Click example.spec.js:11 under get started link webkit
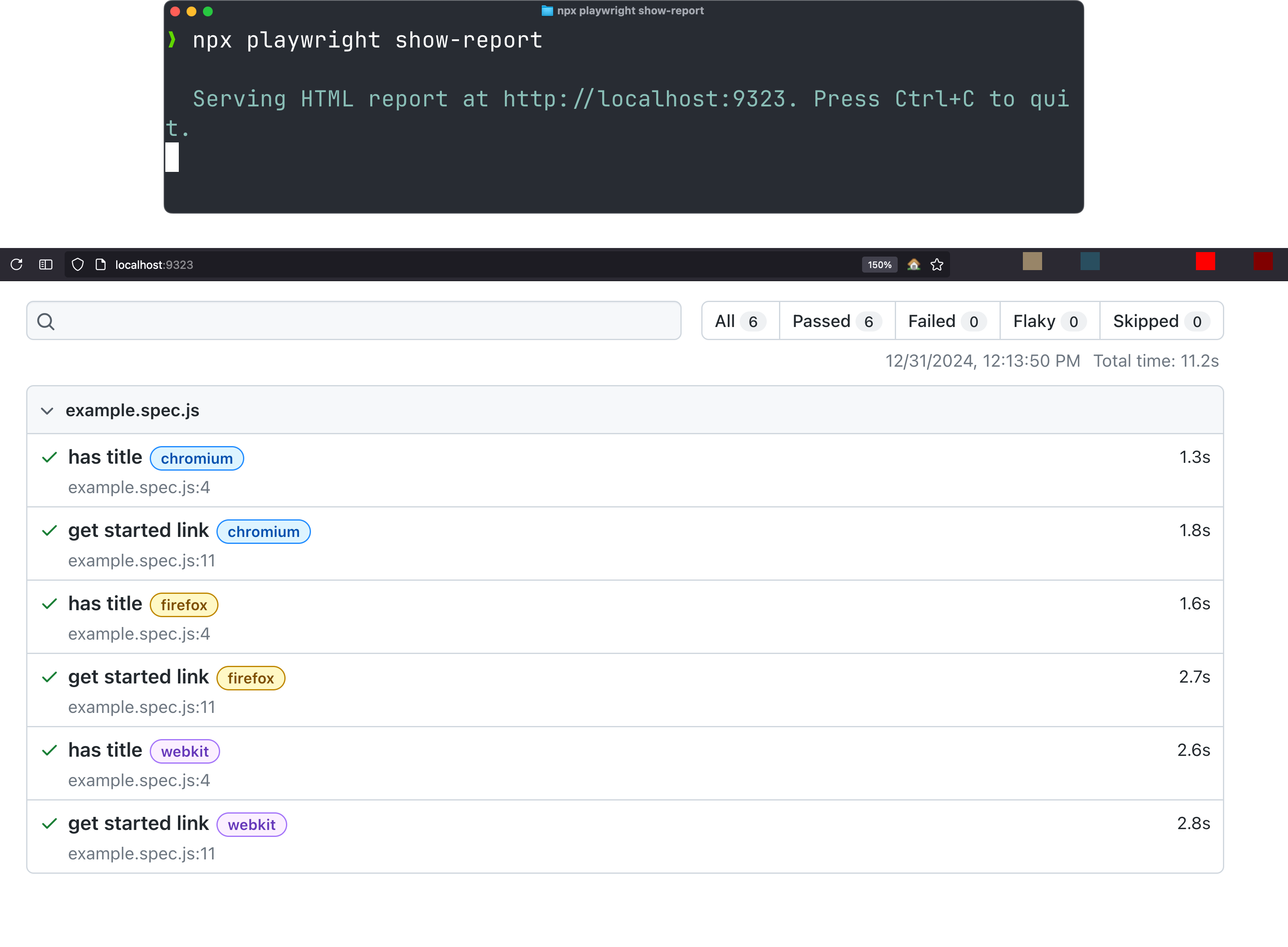The image size is (1288, 947). click(x=142, y=854)
